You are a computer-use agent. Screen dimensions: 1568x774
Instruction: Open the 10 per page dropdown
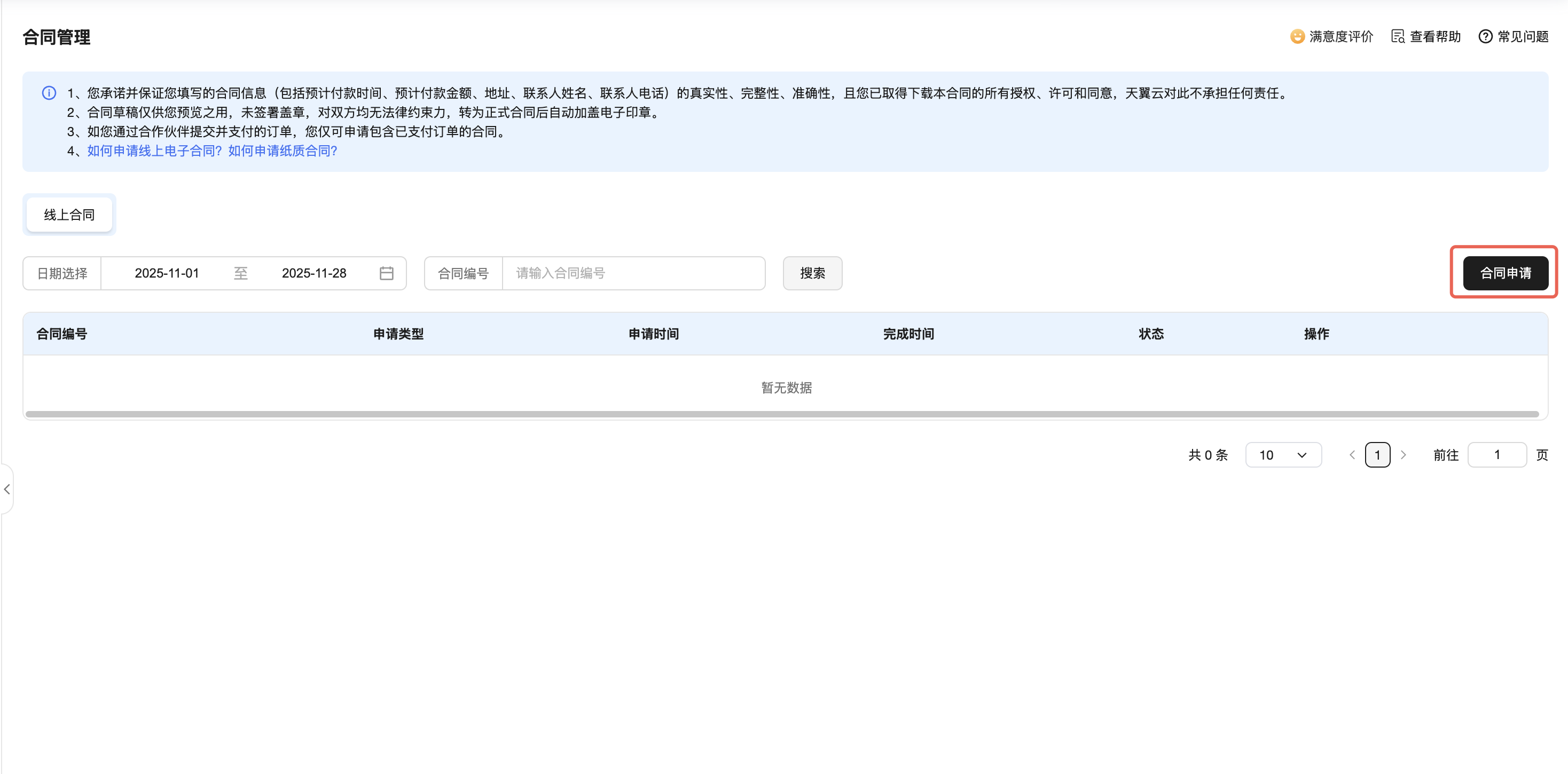pos(1283,455)
